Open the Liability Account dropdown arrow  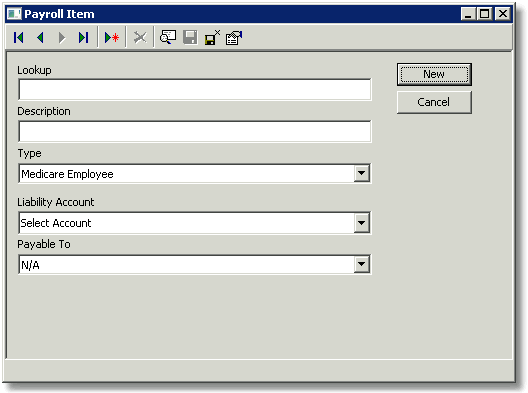(x=361, y=223)
